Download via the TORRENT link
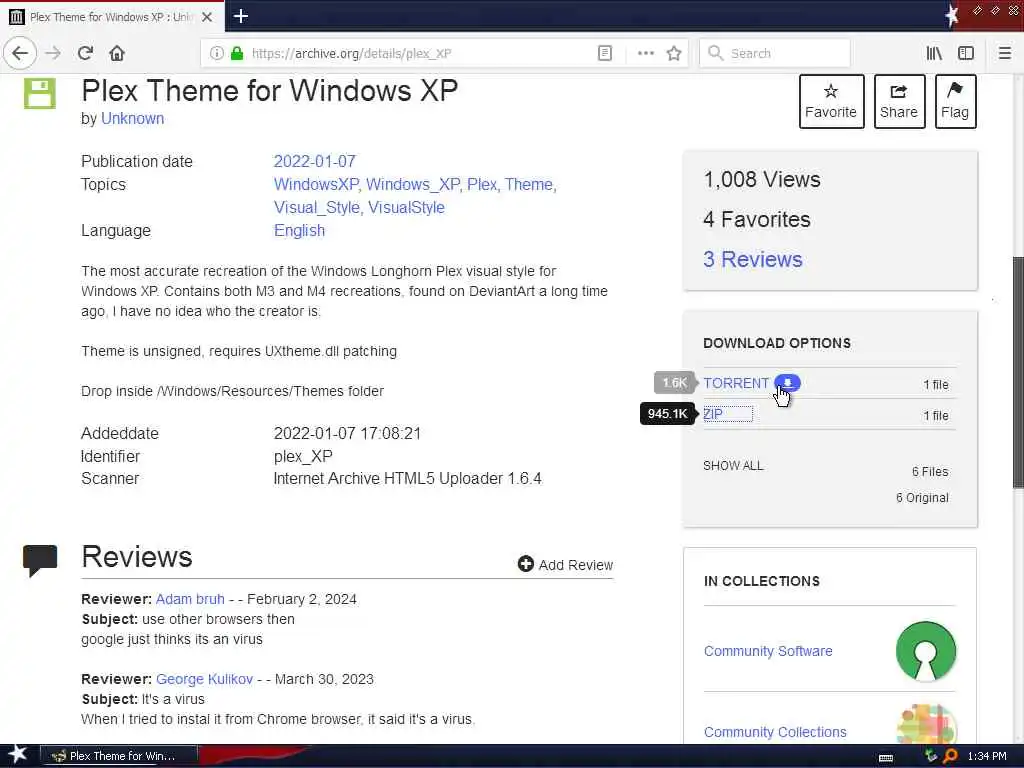 [736, 383]
